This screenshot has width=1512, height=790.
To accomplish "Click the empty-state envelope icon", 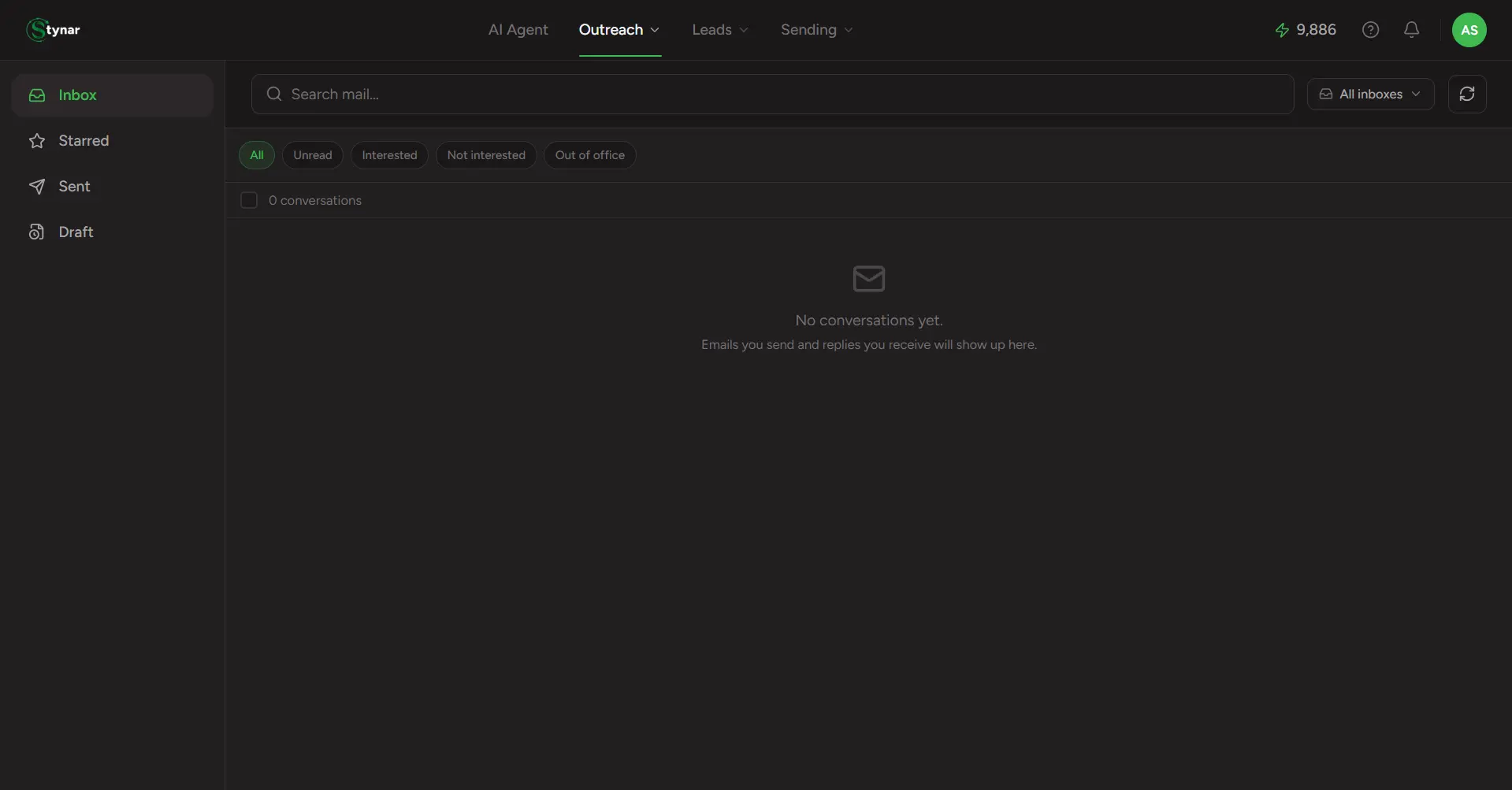I will (x=869, y=279).
